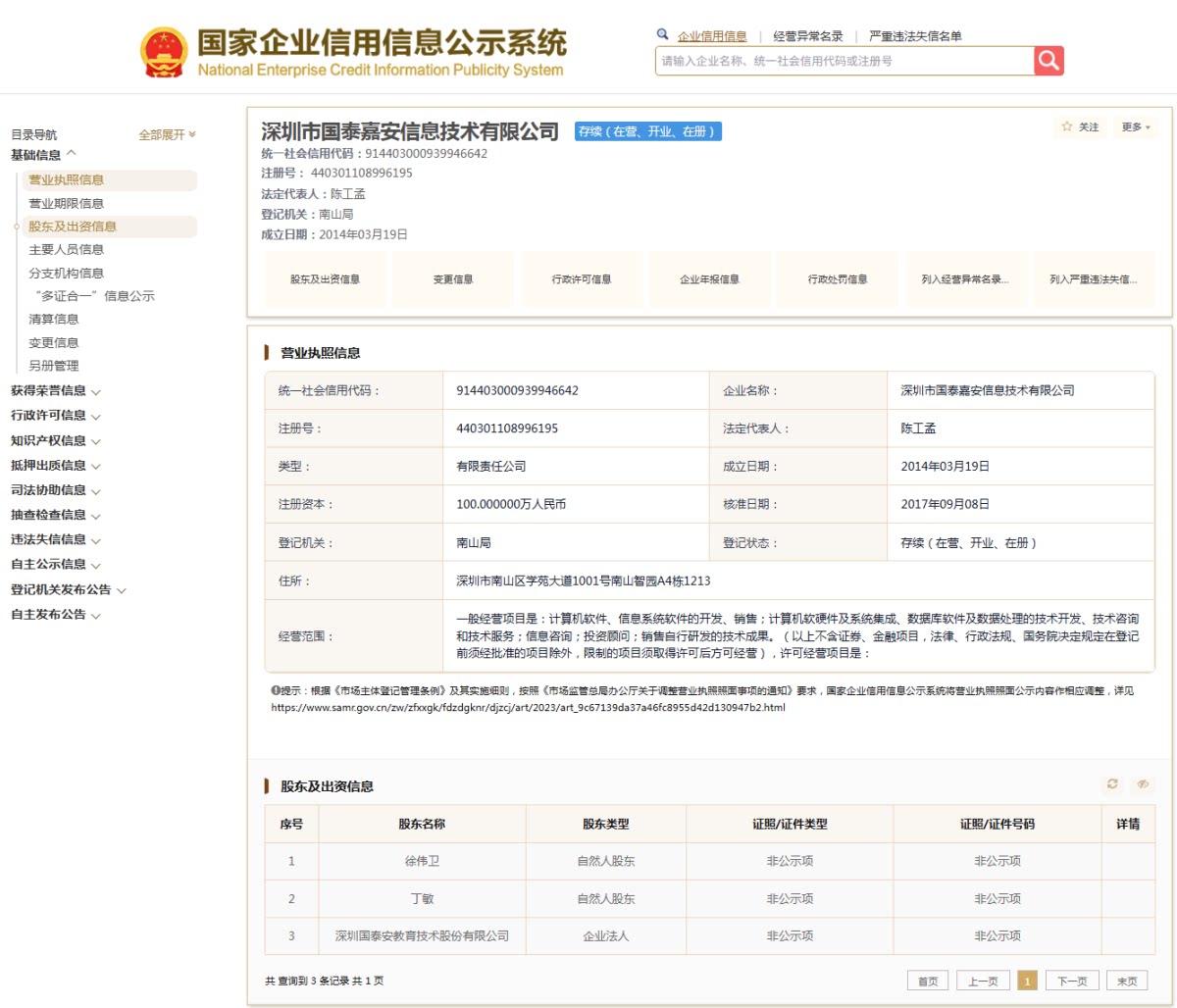Screen dimensions: 1177x1008
Task: Click the 行政许可信息 shortcut card
Action: (582, 279)
